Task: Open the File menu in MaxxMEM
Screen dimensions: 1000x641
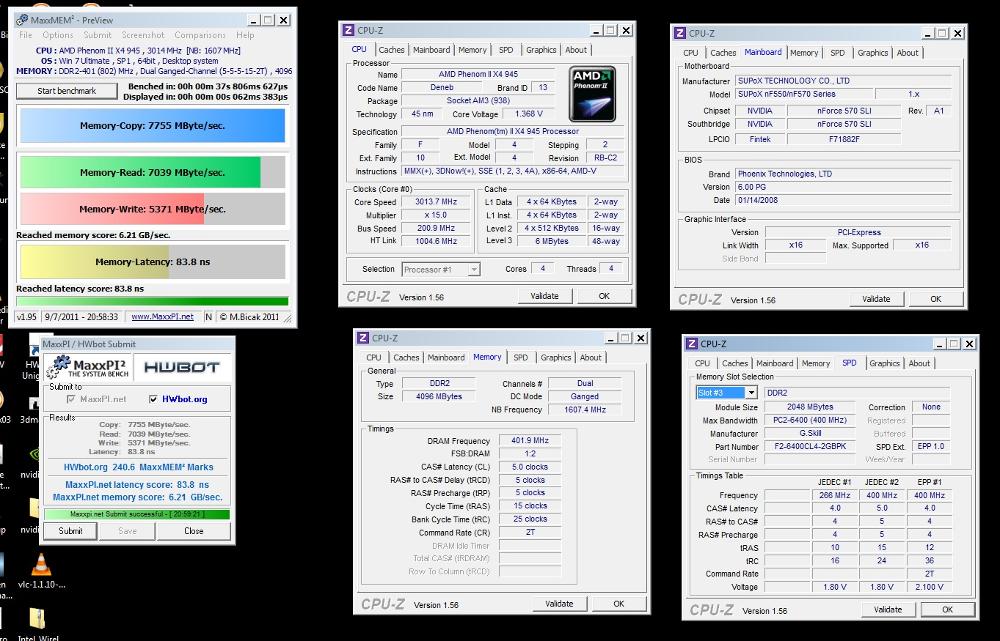Action: coord(26,35)
